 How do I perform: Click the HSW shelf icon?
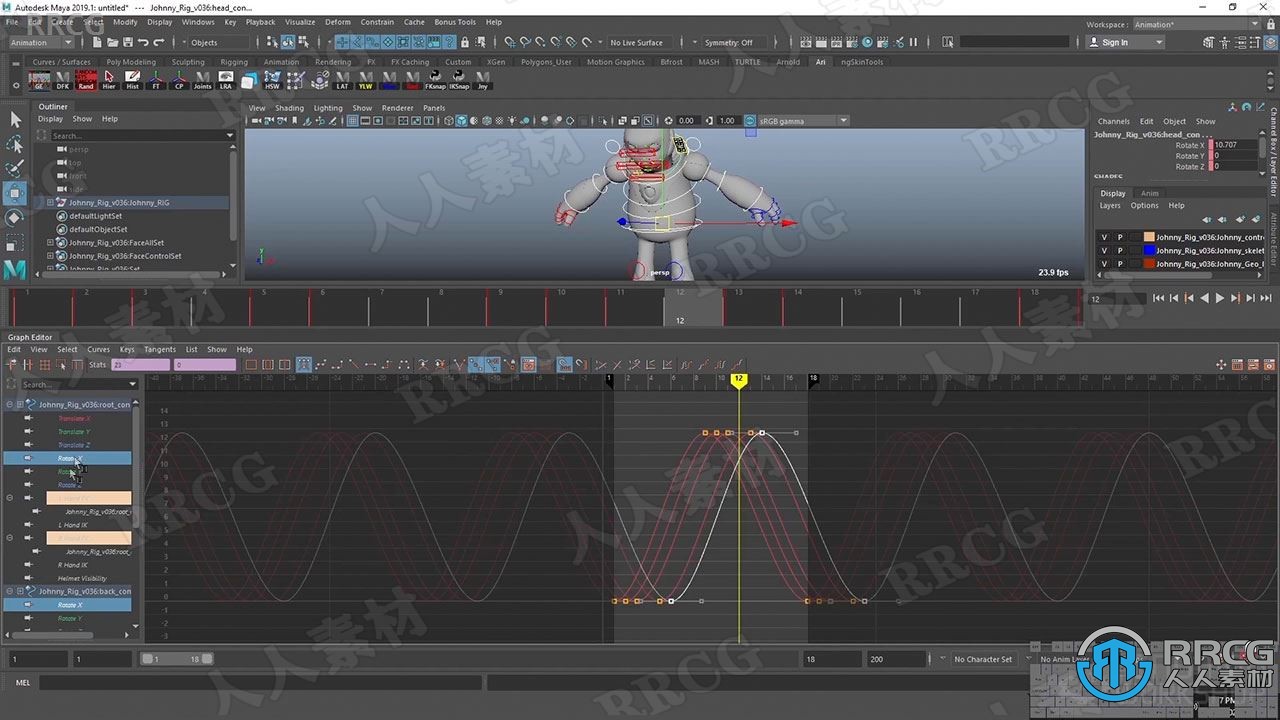click(273, 80)
